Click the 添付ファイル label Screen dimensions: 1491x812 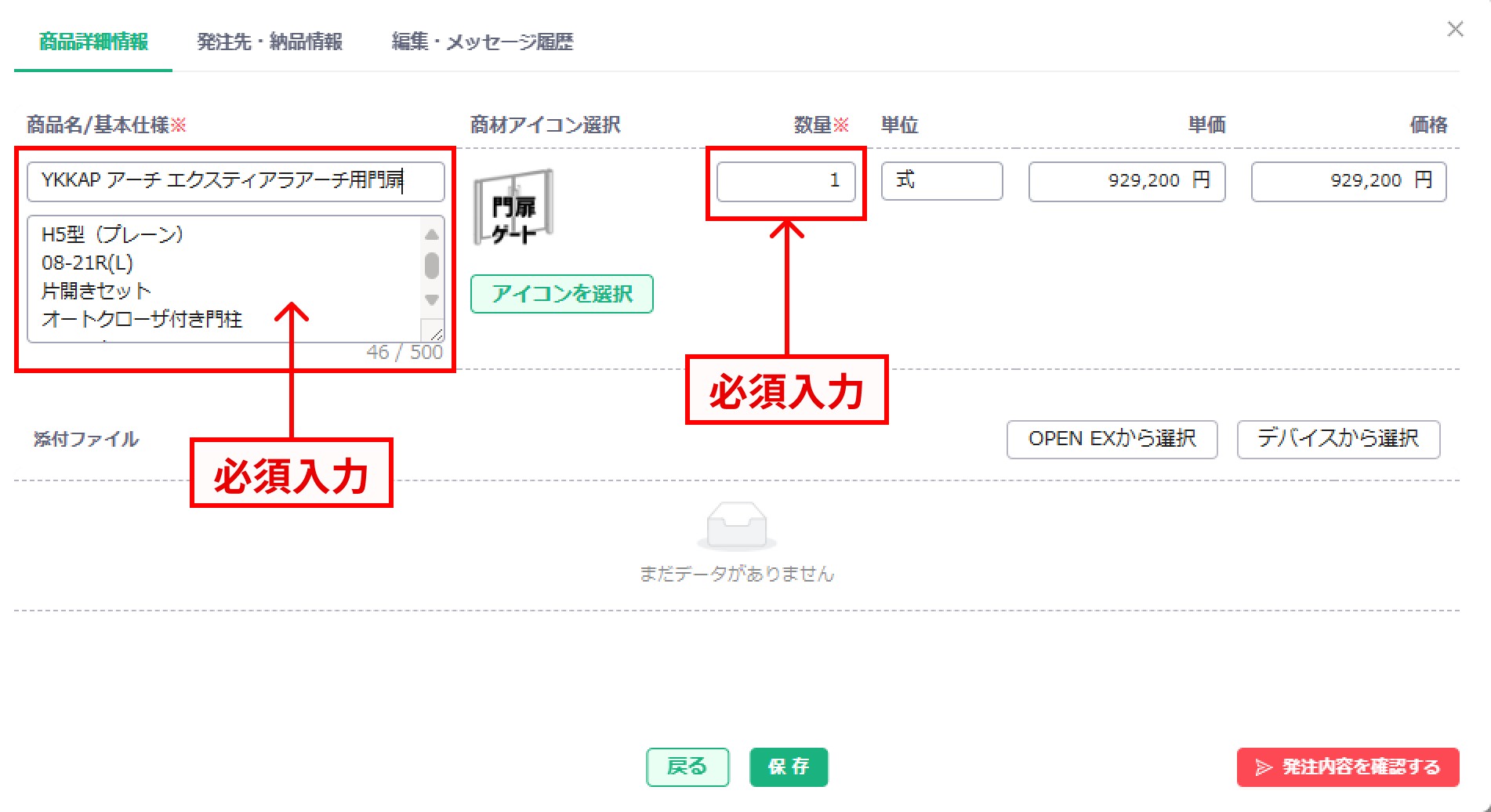click(86, 439)
